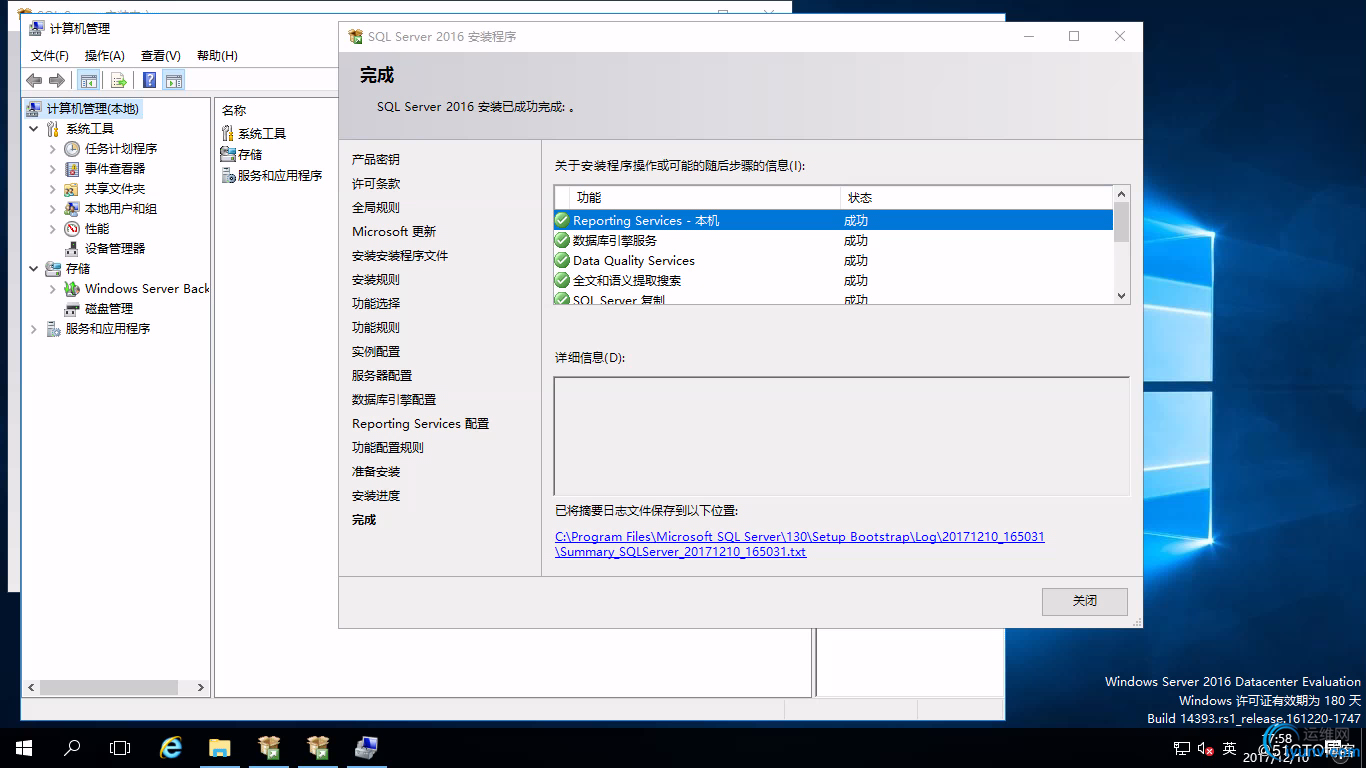
Task: Expand the 任务计划程序 tree node
Action: pos(53,149)
